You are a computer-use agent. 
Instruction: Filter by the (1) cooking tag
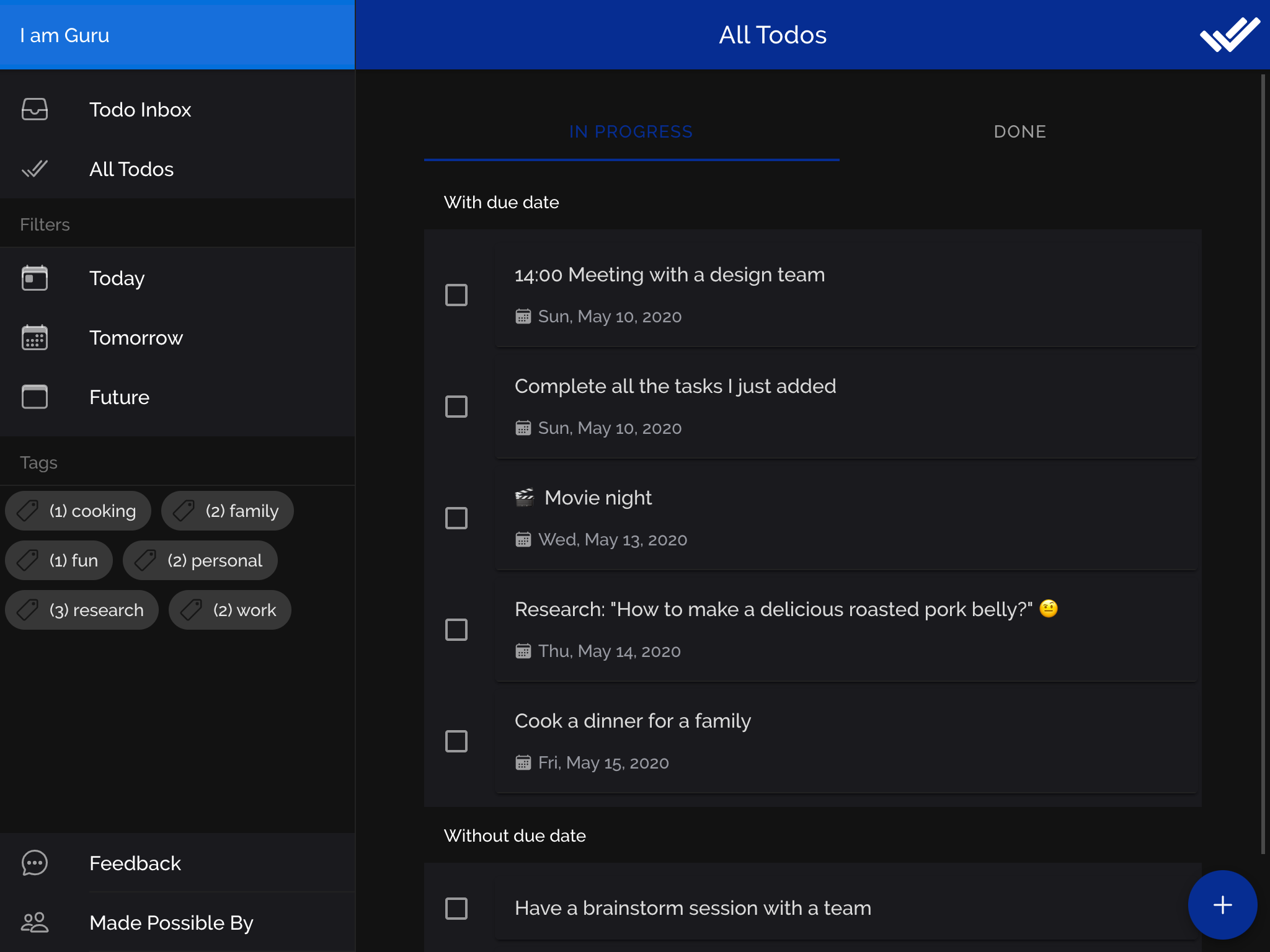tap(78, 511)
